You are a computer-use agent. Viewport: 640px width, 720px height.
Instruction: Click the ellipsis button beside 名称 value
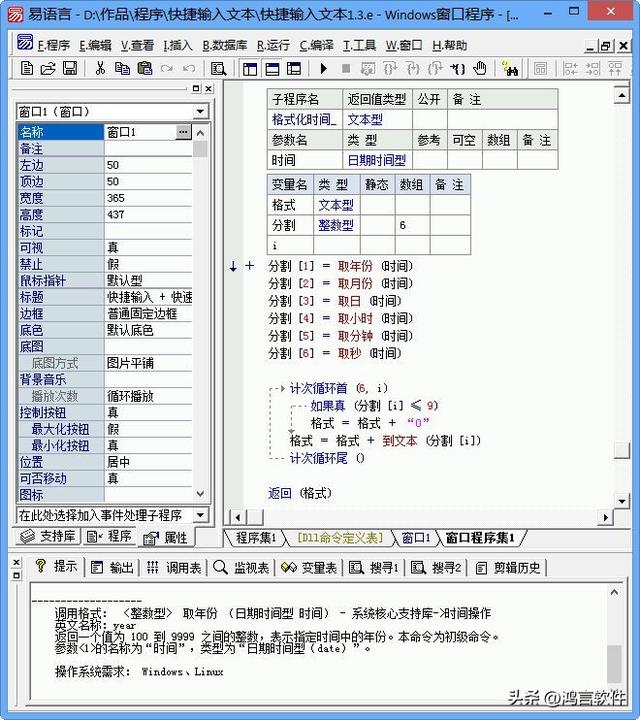coord(183,132)
